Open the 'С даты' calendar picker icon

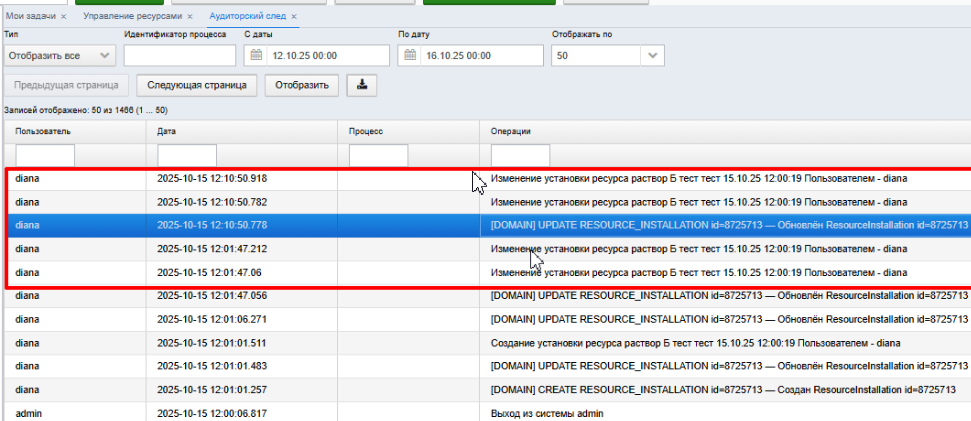point(256,56)
